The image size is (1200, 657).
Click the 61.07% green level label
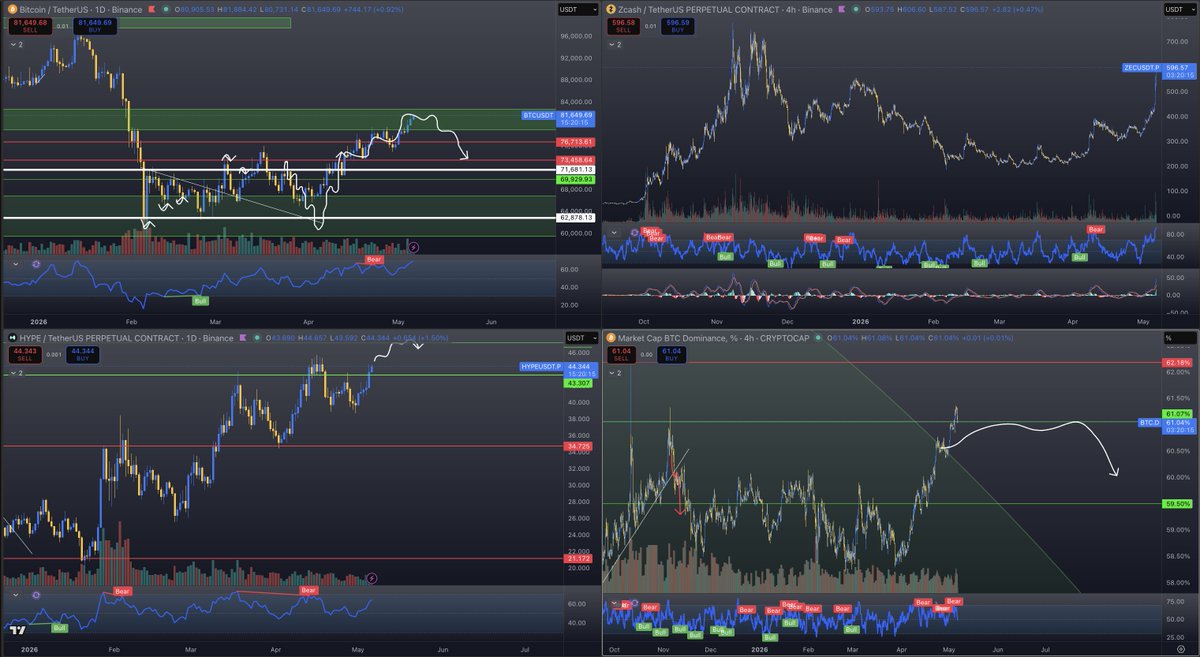(x=1177, y=414)
